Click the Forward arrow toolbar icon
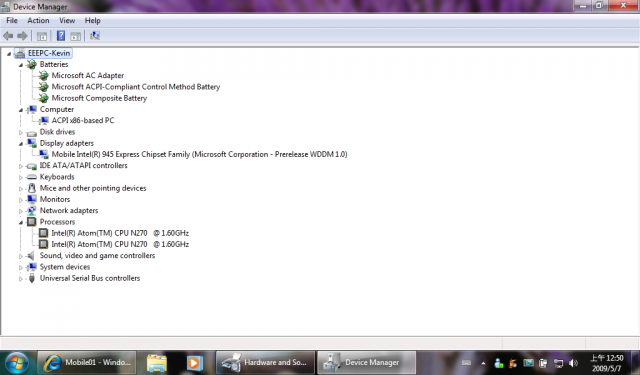 coord(22,36)
